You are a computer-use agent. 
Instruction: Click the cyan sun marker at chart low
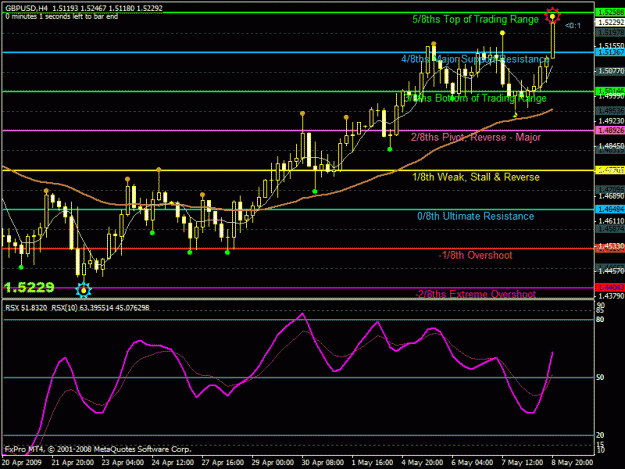tap(84, 290)
